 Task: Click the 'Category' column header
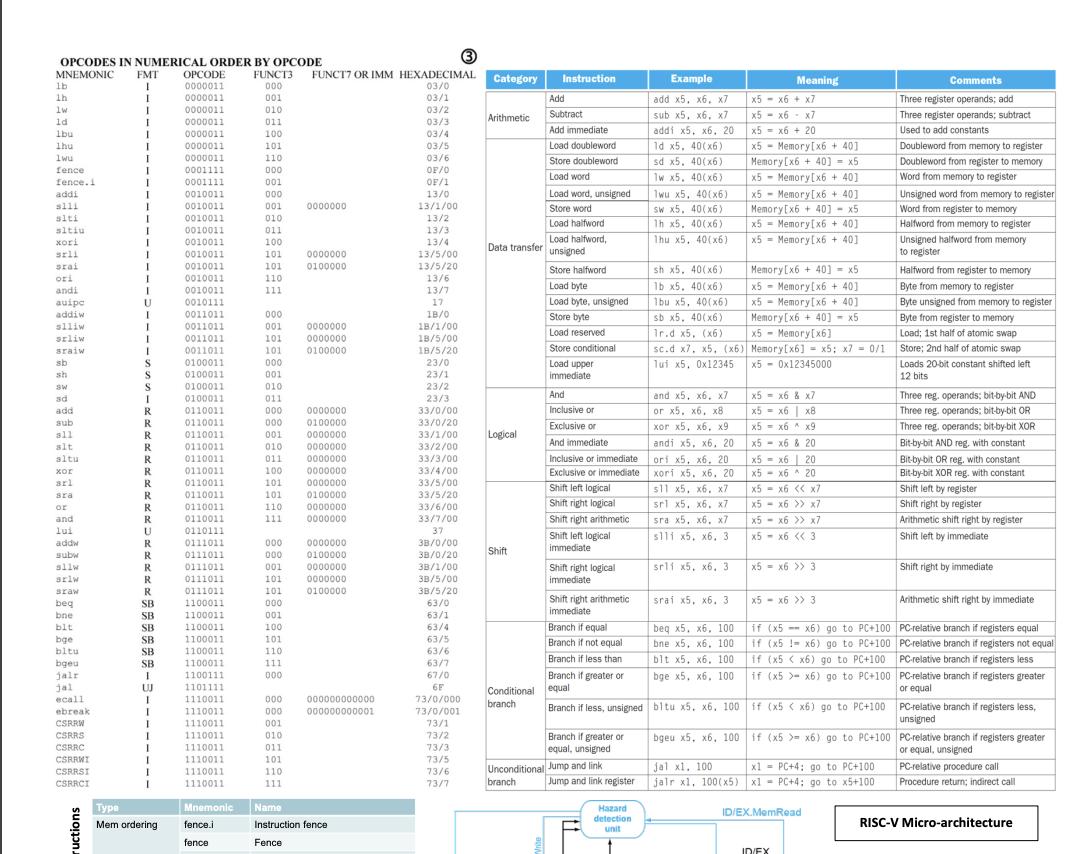coord(515,79)
